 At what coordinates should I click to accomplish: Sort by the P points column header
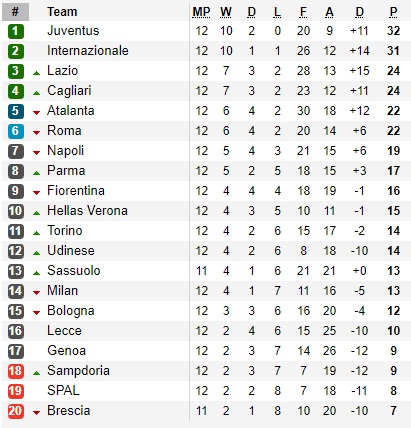[393, 12]
